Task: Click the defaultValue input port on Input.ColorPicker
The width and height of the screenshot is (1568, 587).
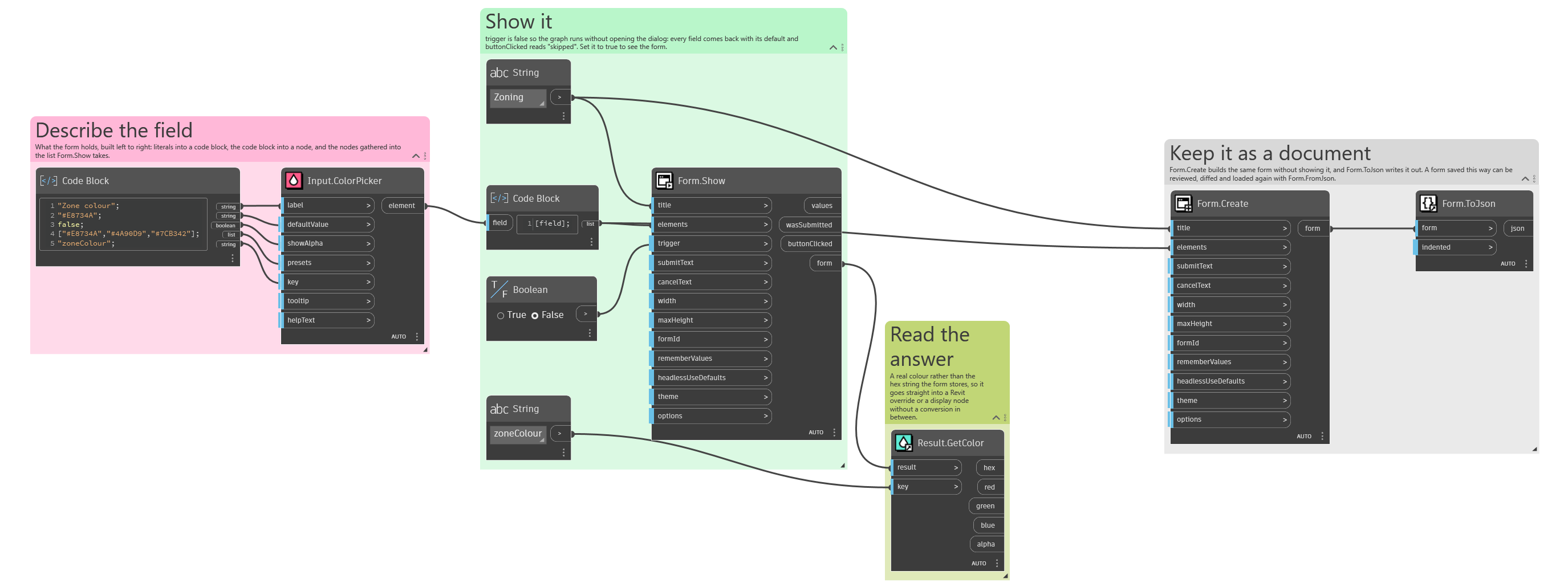Action: (x=327, y=225)
